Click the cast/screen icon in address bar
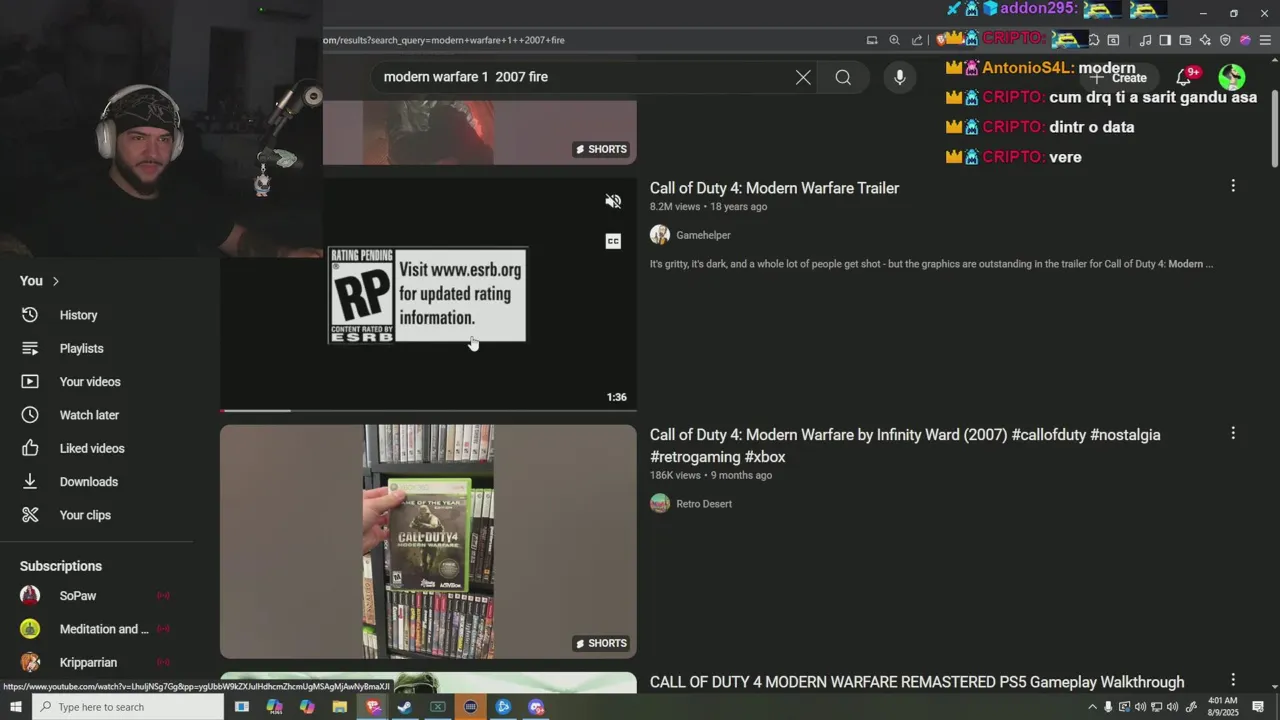The width and height of the screenshot is (1280, 720). pyautogui.click(x=872, y=40)
